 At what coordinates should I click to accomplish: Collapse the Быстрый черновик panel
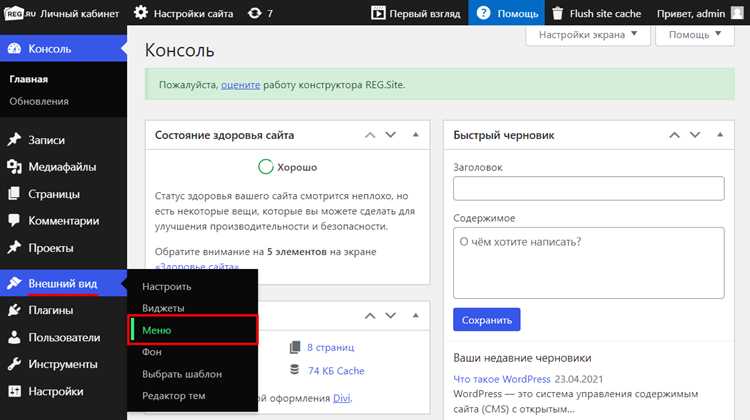click(720, 135)
